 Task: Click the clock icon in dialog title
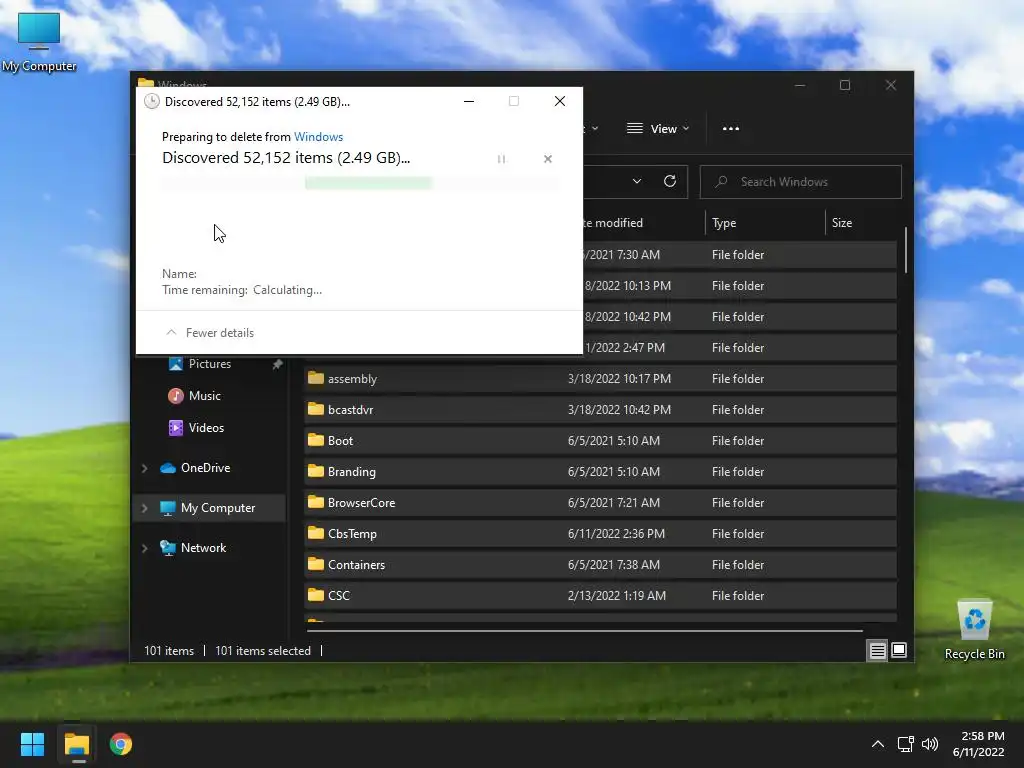[x=152, y=101]
